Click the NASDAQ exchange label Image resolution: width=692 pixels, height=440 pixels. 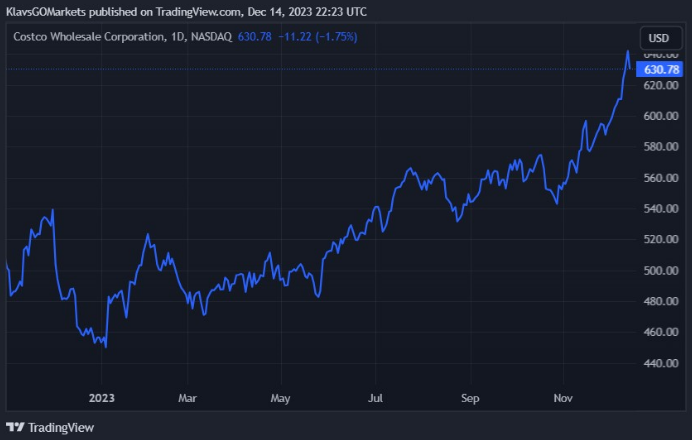(x=211, y=37)
